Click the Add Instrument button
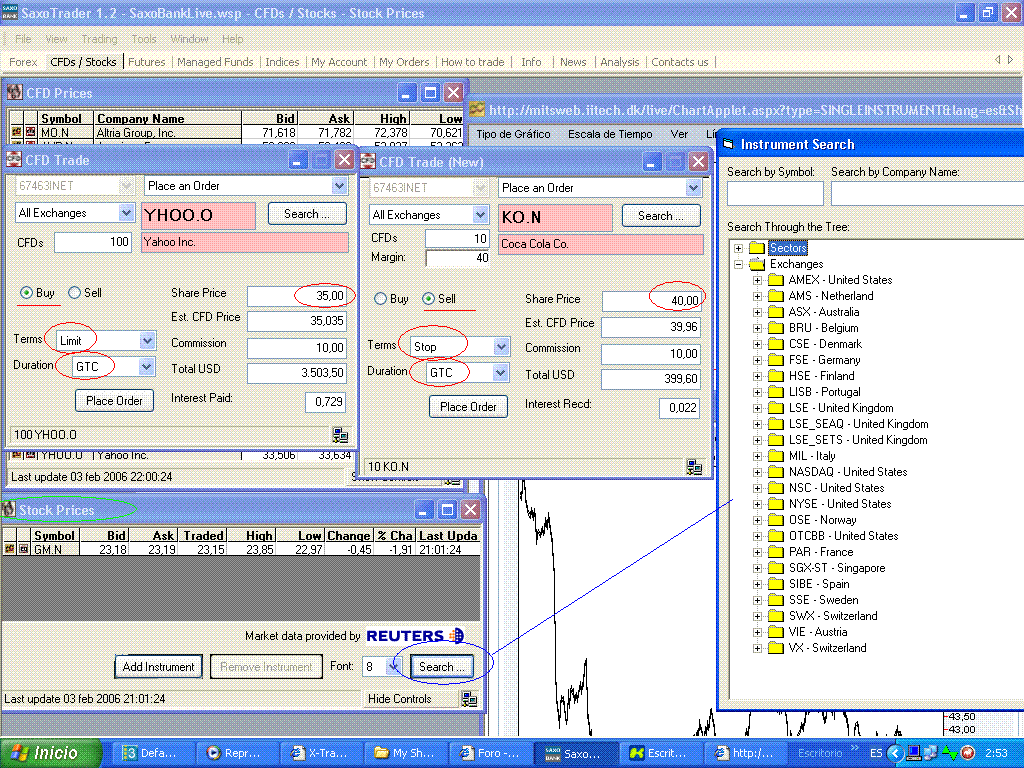This screenshot has width=1024, height=768. tap(159, 667)
